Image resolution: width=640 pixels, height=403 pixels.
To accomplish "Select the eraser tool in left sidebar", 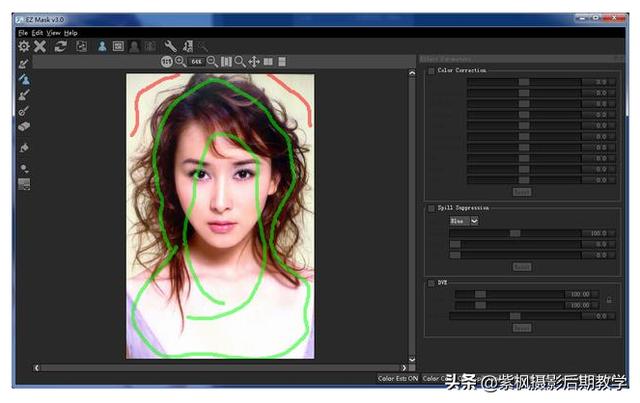I will (24, 126).
